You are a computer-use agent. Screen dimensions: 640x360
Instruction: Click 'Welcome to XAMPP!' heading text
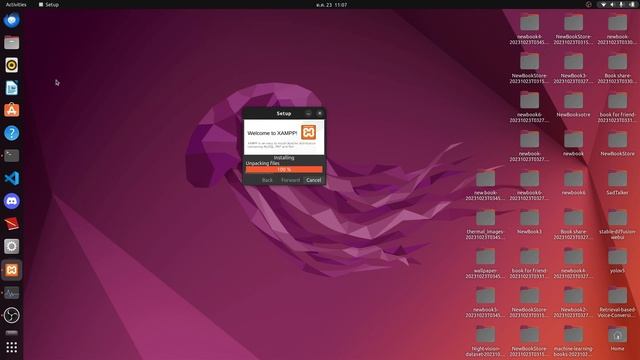pyautogui.click(x=272, y=133)
